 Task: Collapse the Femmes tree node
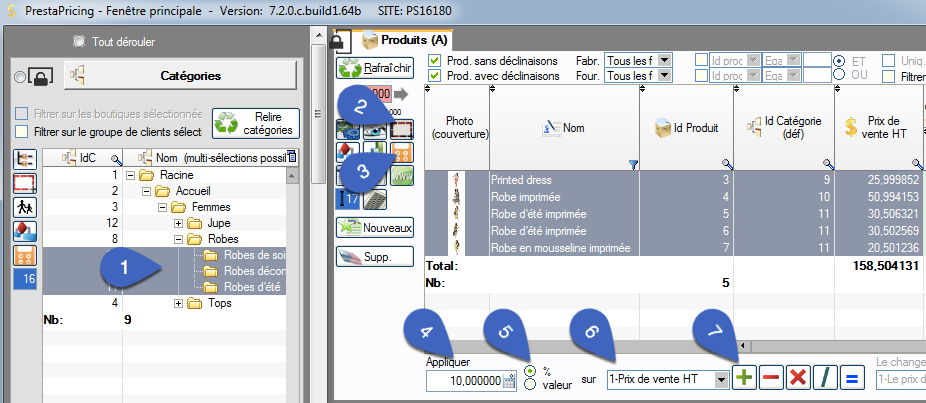(162, 207)
